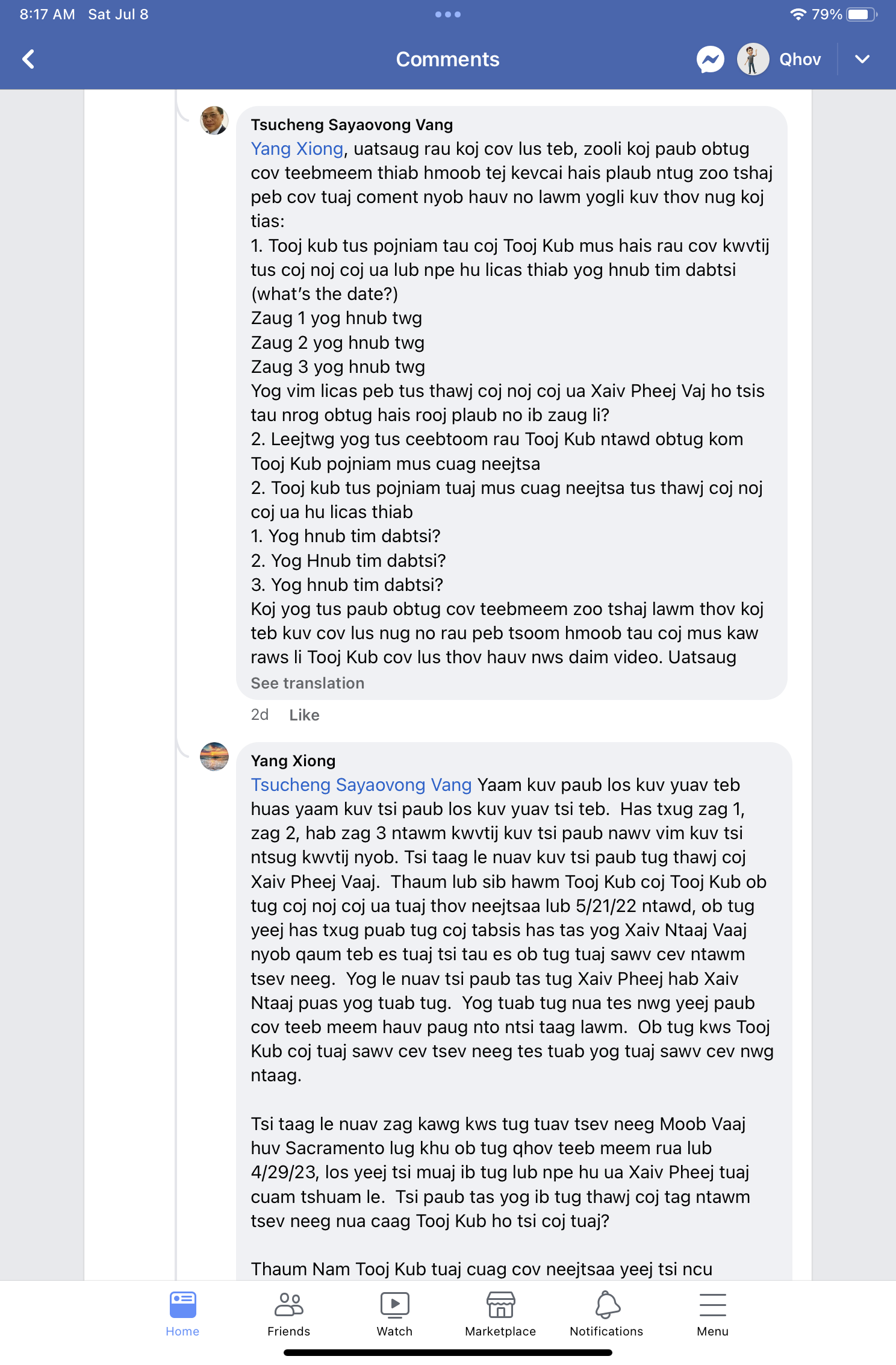Open Yang Xiong's commenter name heading
The height and width of the screenshot is (1365, 896).
(293, 761)
